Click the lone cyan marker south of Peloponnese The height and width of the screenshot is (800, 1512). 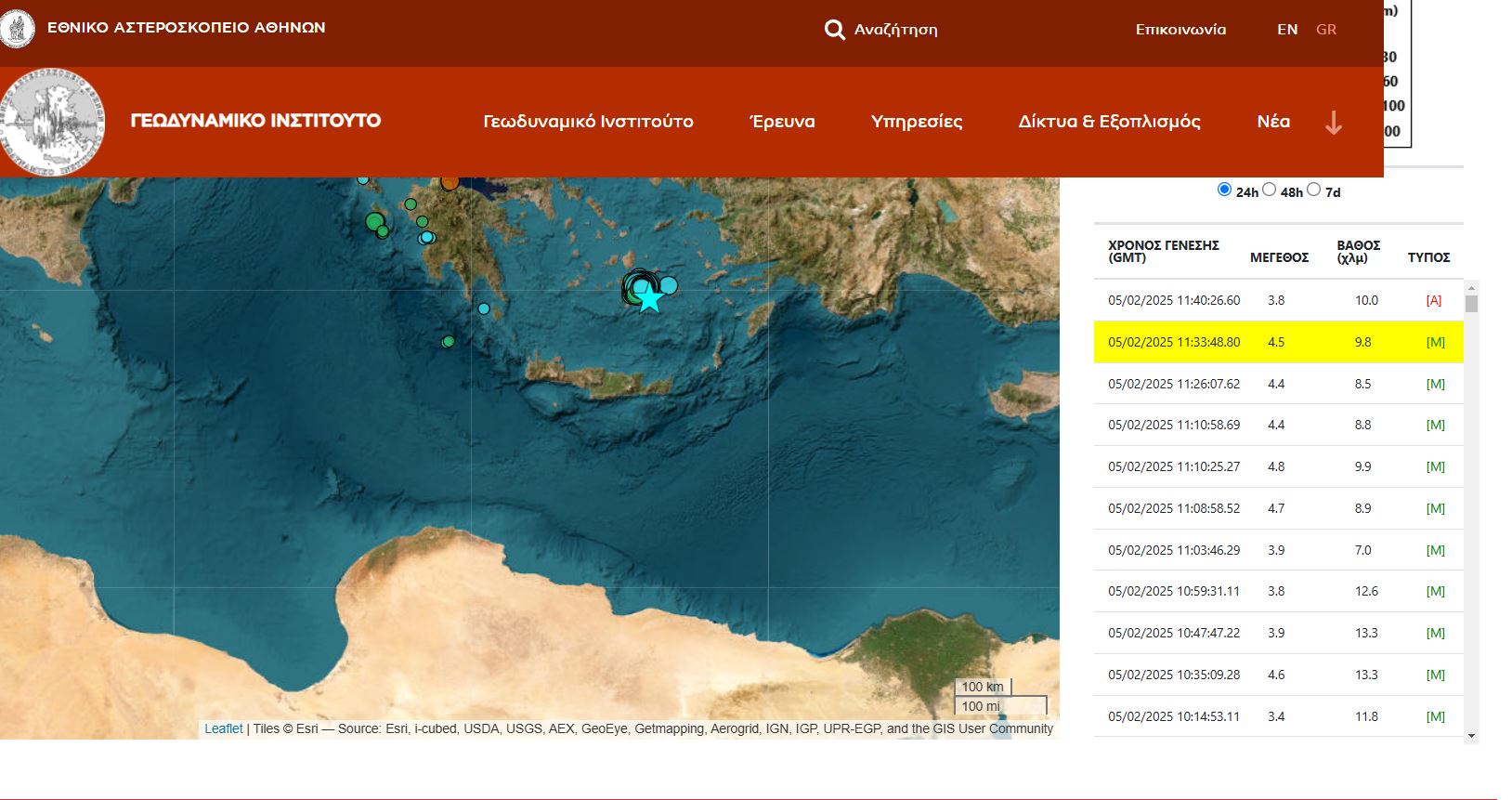pyautogui.click(x=484, y=308)
